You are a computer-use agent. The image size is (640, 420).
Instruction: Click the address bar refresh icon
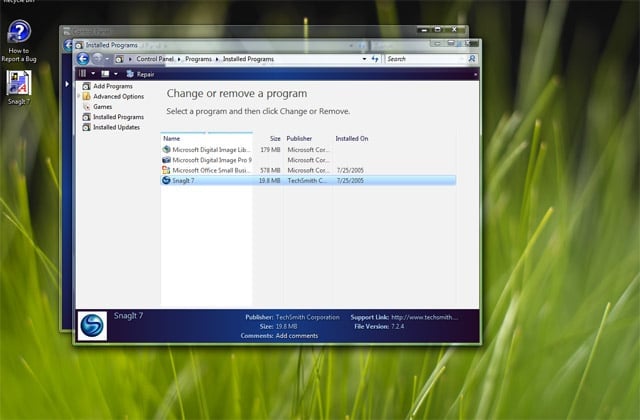375,59
